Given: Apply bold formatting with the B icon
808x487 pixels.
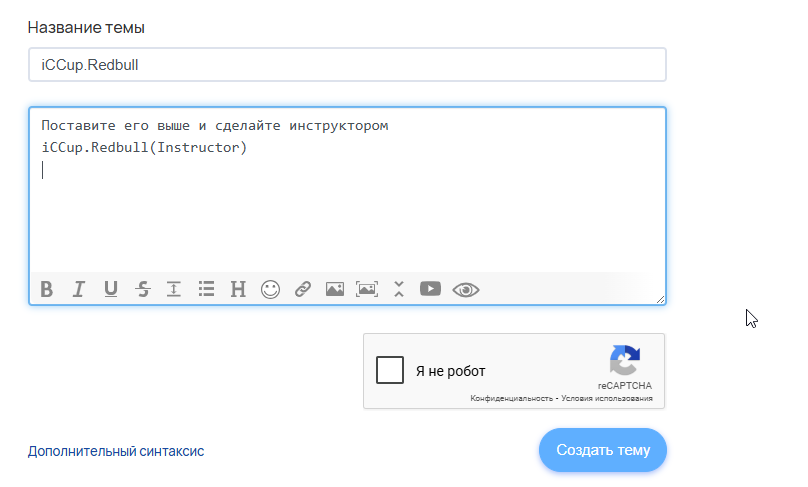Looking at the screenshot, I should pyautogui.click(x=47, y=289).
